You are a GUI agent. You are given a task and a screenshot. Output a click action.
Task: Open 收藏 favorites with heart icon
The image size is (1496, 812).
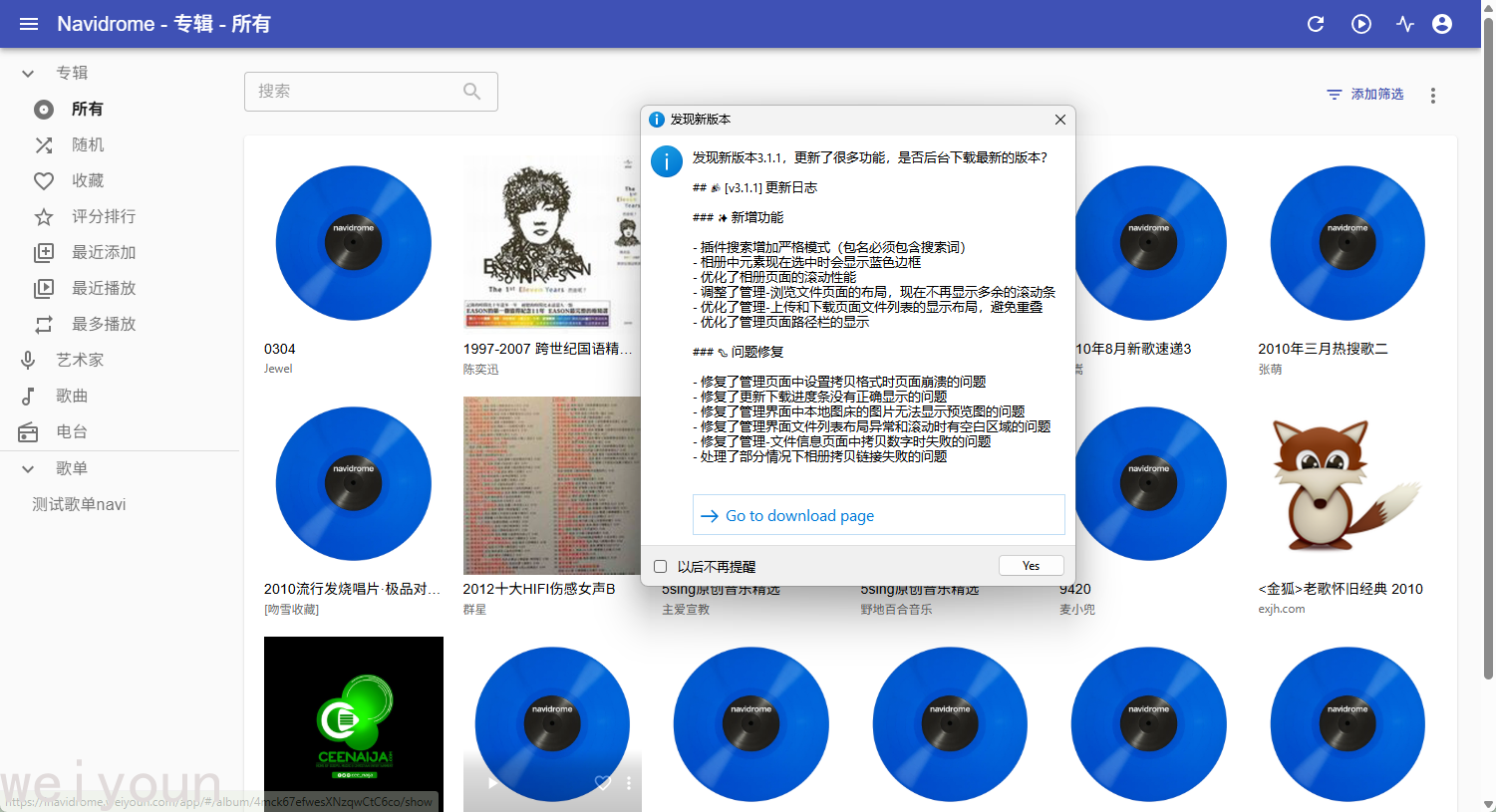(x=87, y=181)
